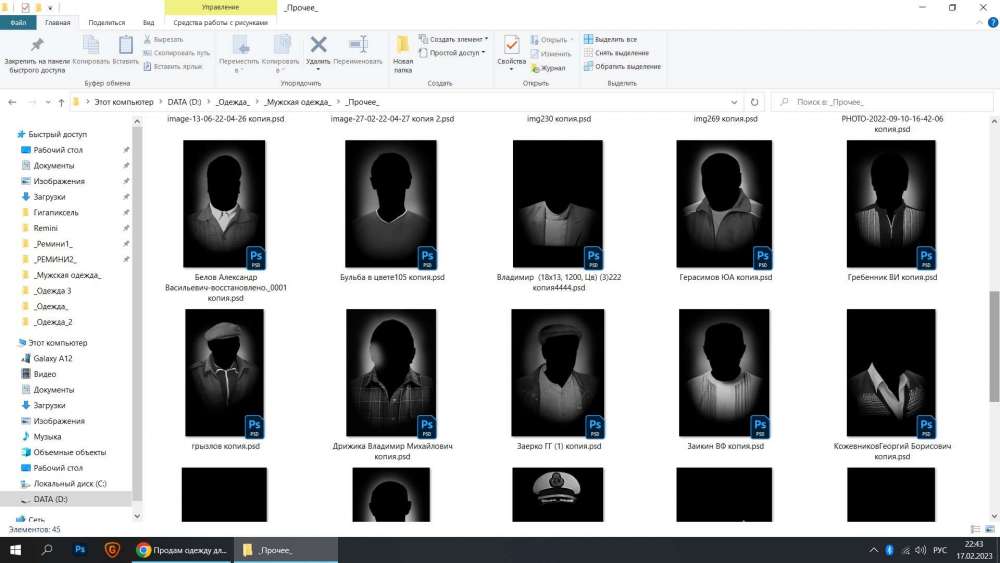Click _Мужская одежда_ in address path
The image size is (1000, 563).
click(298, 102)
